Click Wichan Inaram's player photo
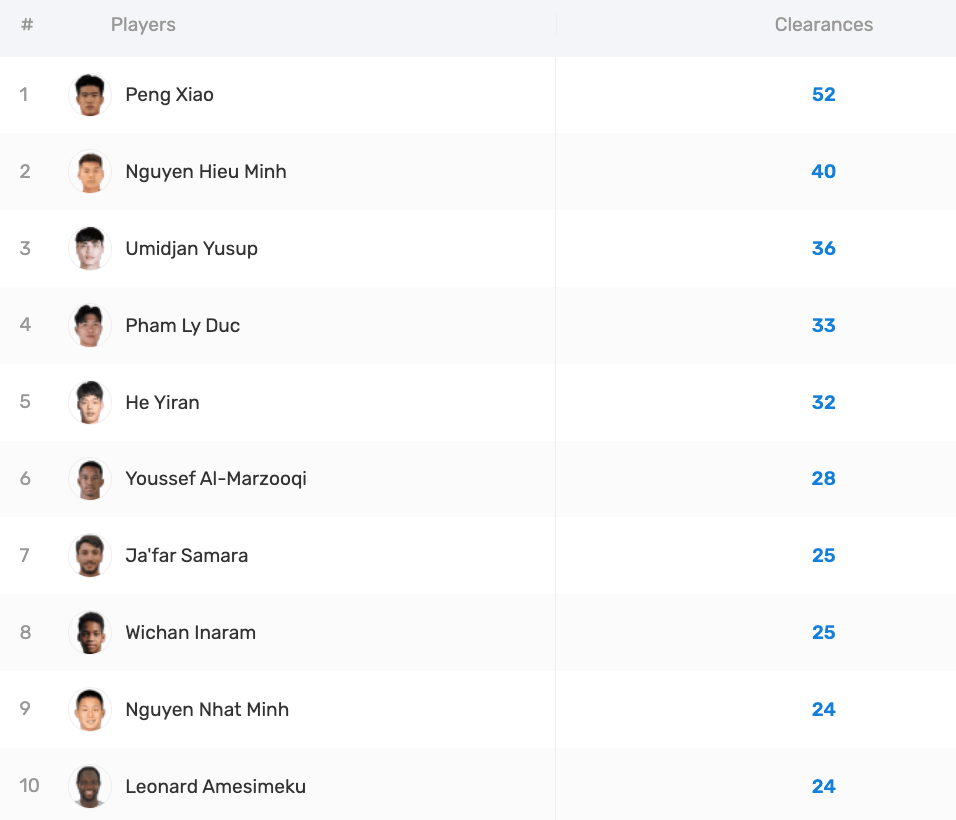This screenshot has height=820, width=956. pyautogui.click(x=90, y=633)
